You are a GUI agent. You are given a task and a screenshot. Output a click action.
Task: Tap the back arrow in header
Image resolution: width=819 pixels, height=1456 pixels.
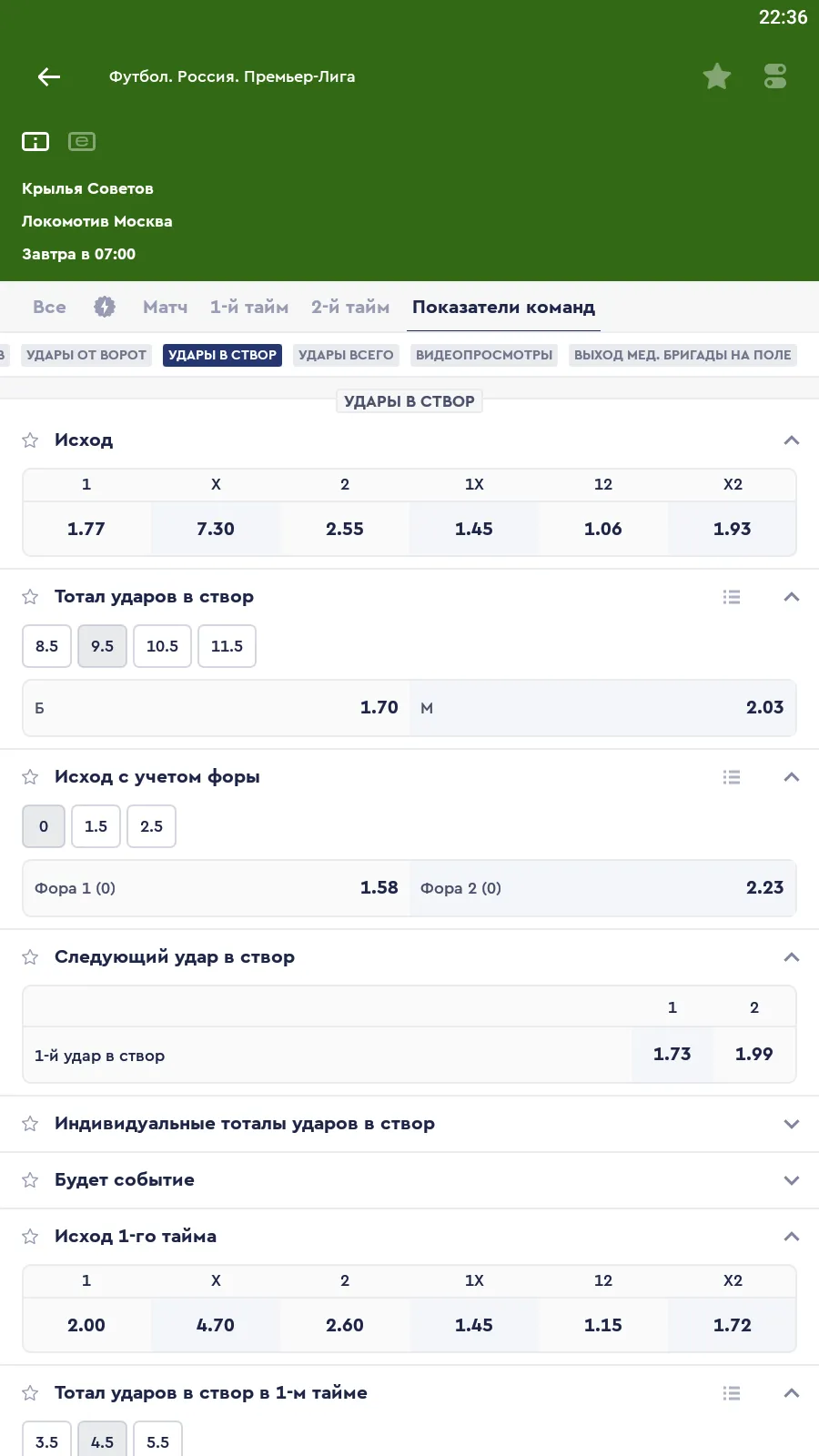[x=49, y=77]
